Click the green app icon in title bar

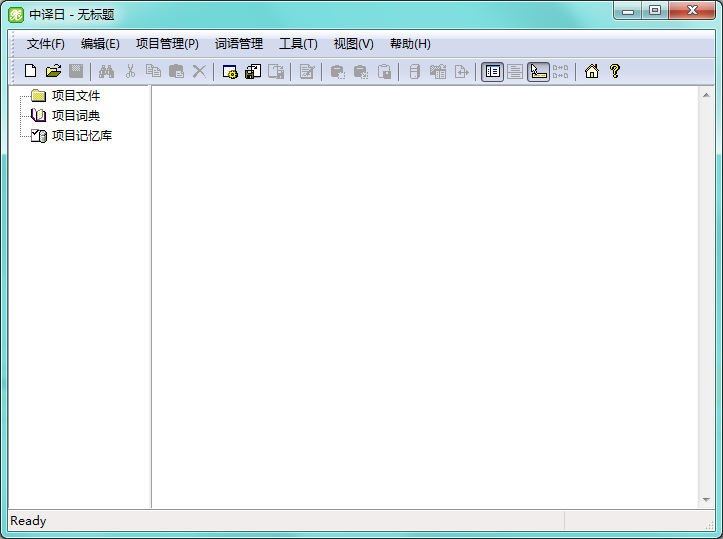point(16,15)
